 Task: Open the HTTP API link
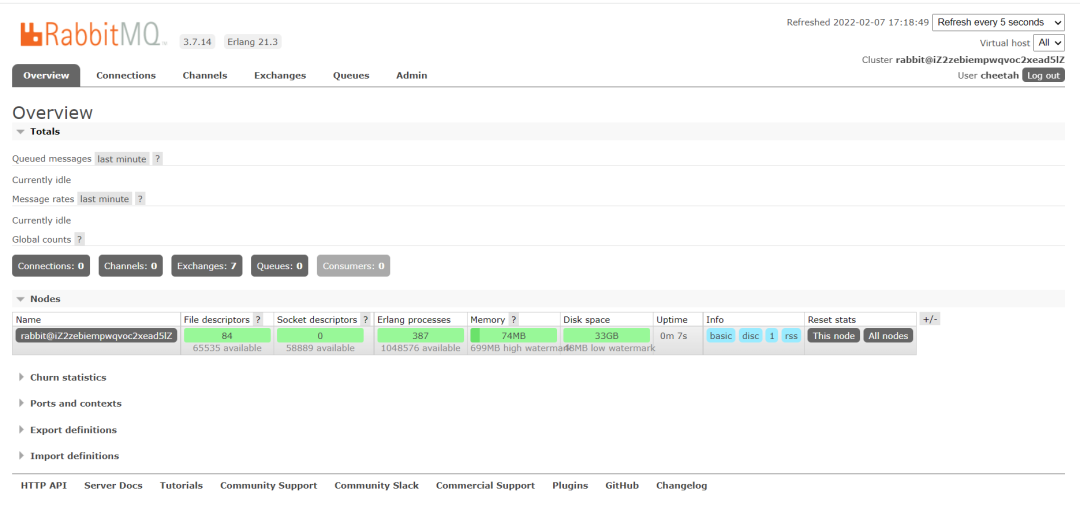coord(43,486)
